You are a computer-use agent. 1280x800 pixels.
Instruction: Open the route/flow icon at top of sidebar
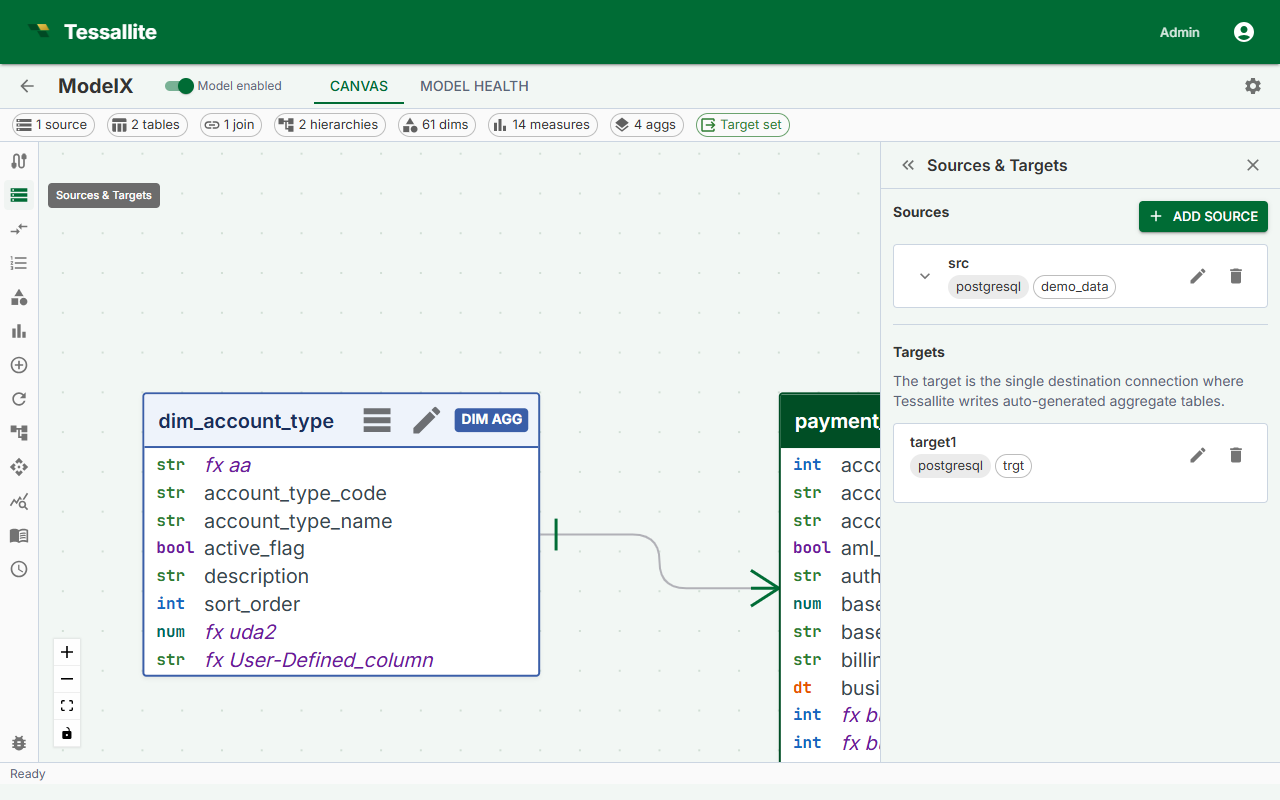point(18,161)
